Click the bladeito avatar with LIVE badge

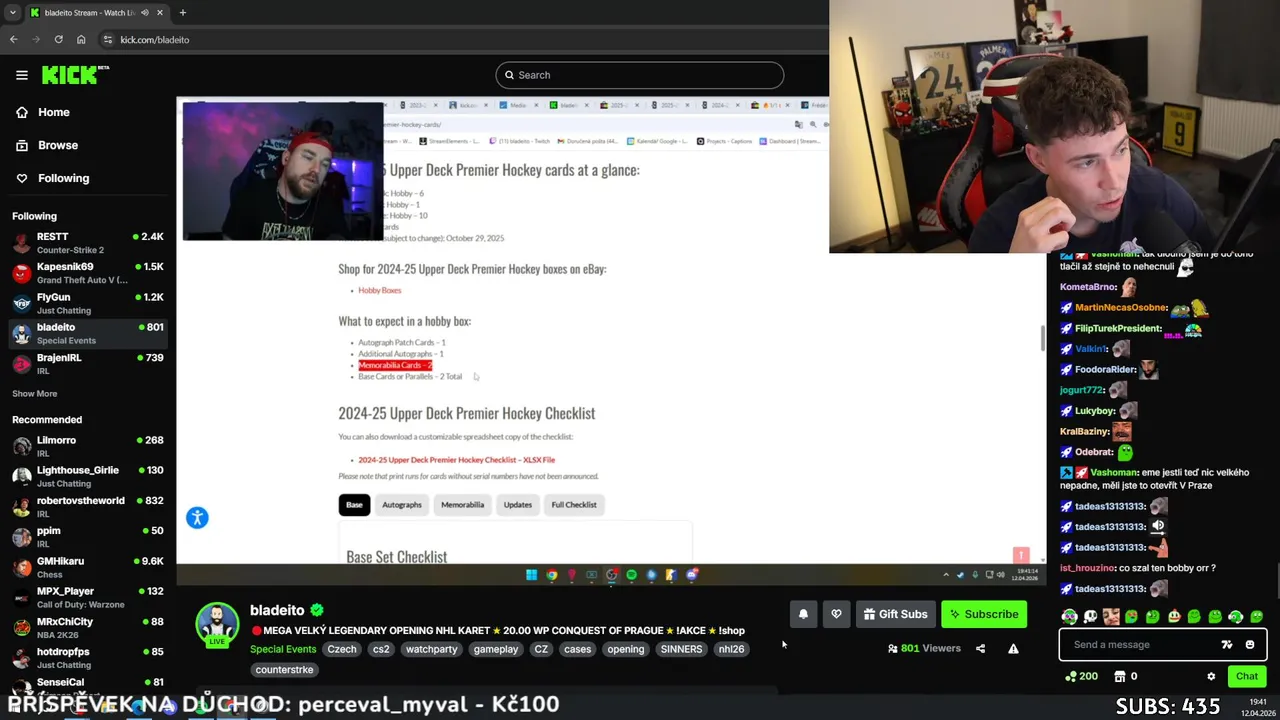pos(217,624)
